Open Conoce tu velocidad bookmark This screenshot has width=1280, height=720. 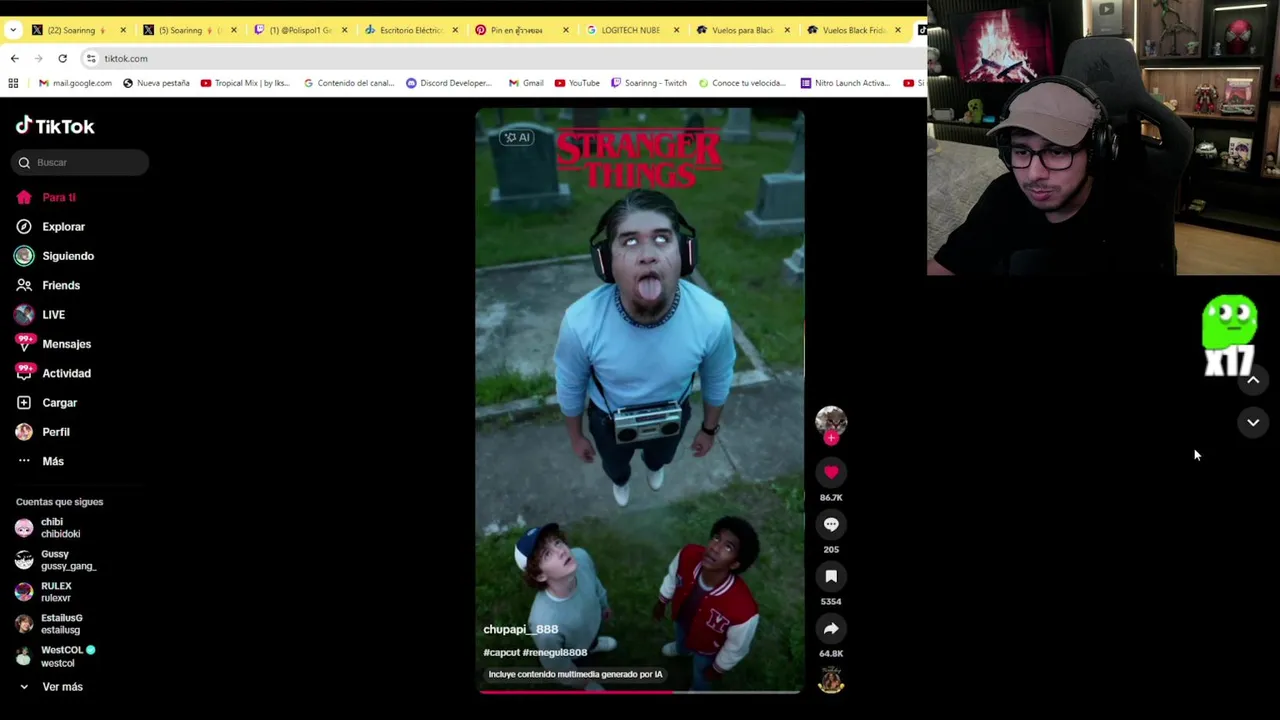pyautogui.click(x=742, y=83)
